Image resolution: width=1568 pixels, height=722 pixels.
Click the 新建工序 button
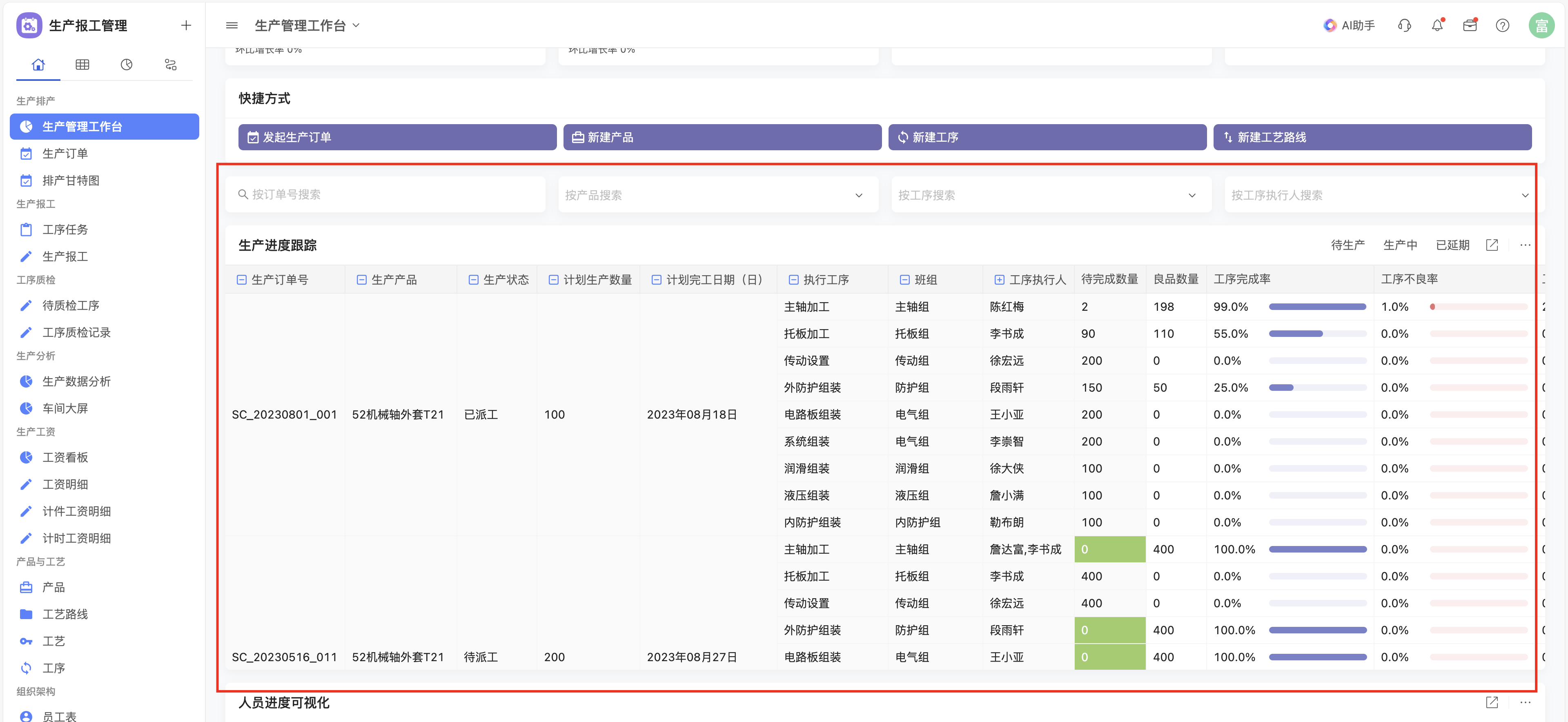coord(1047,137)
